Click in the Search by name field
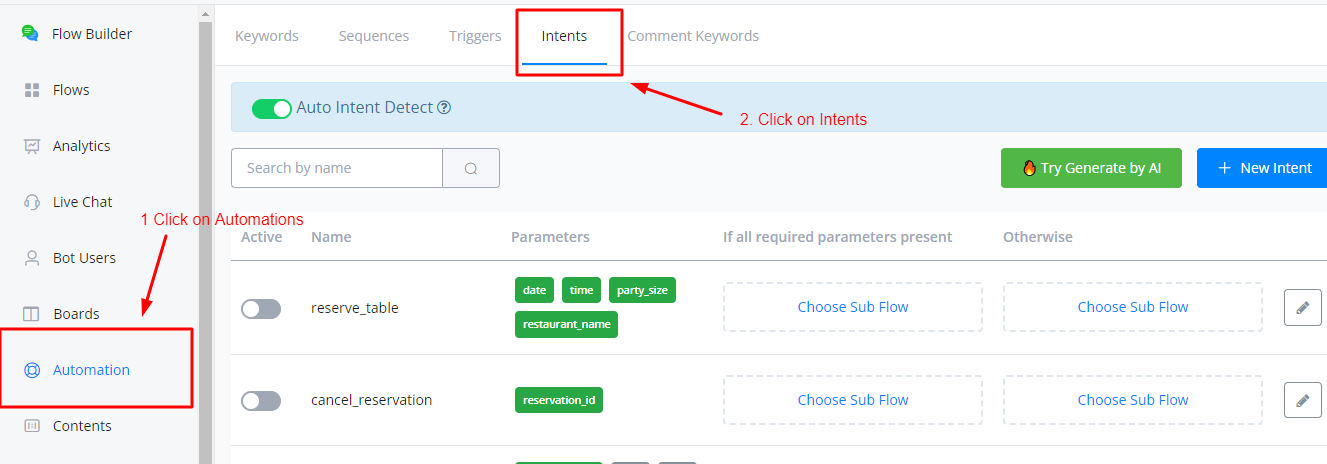 pos(337,168)
